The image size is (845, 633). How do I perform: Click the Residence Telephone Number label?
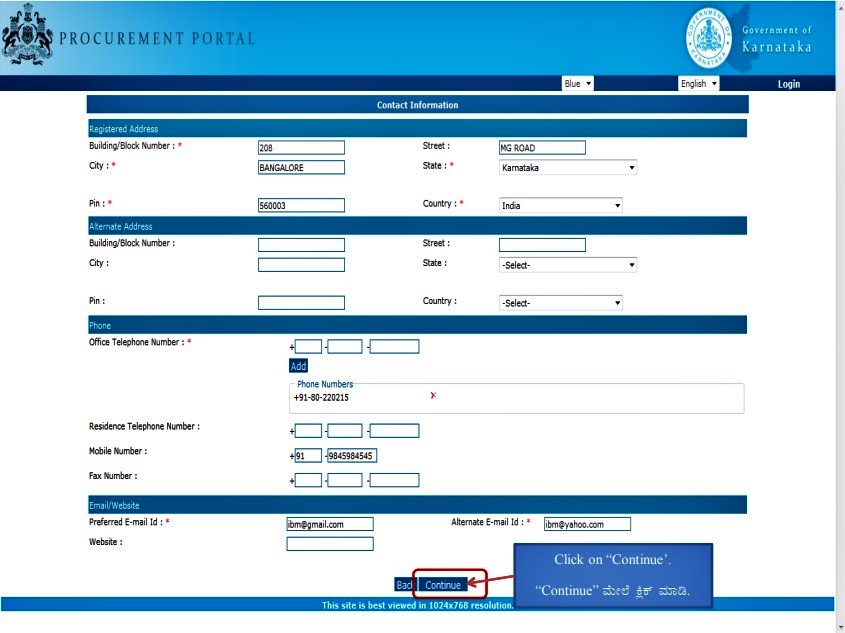click(x=144, y=426)
